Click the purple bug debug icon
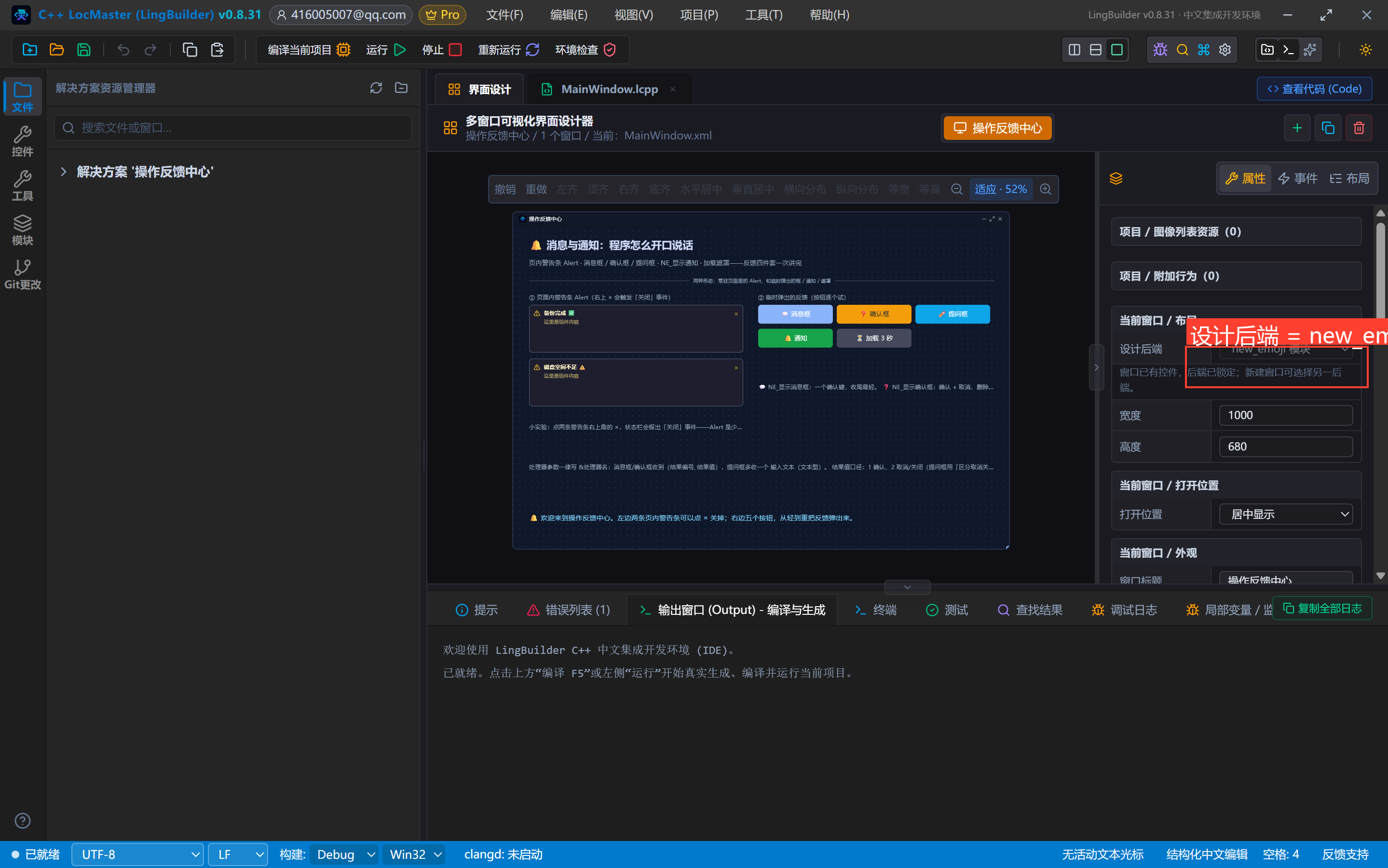Screen dimensions: 1388x868 pos(1160,50)
